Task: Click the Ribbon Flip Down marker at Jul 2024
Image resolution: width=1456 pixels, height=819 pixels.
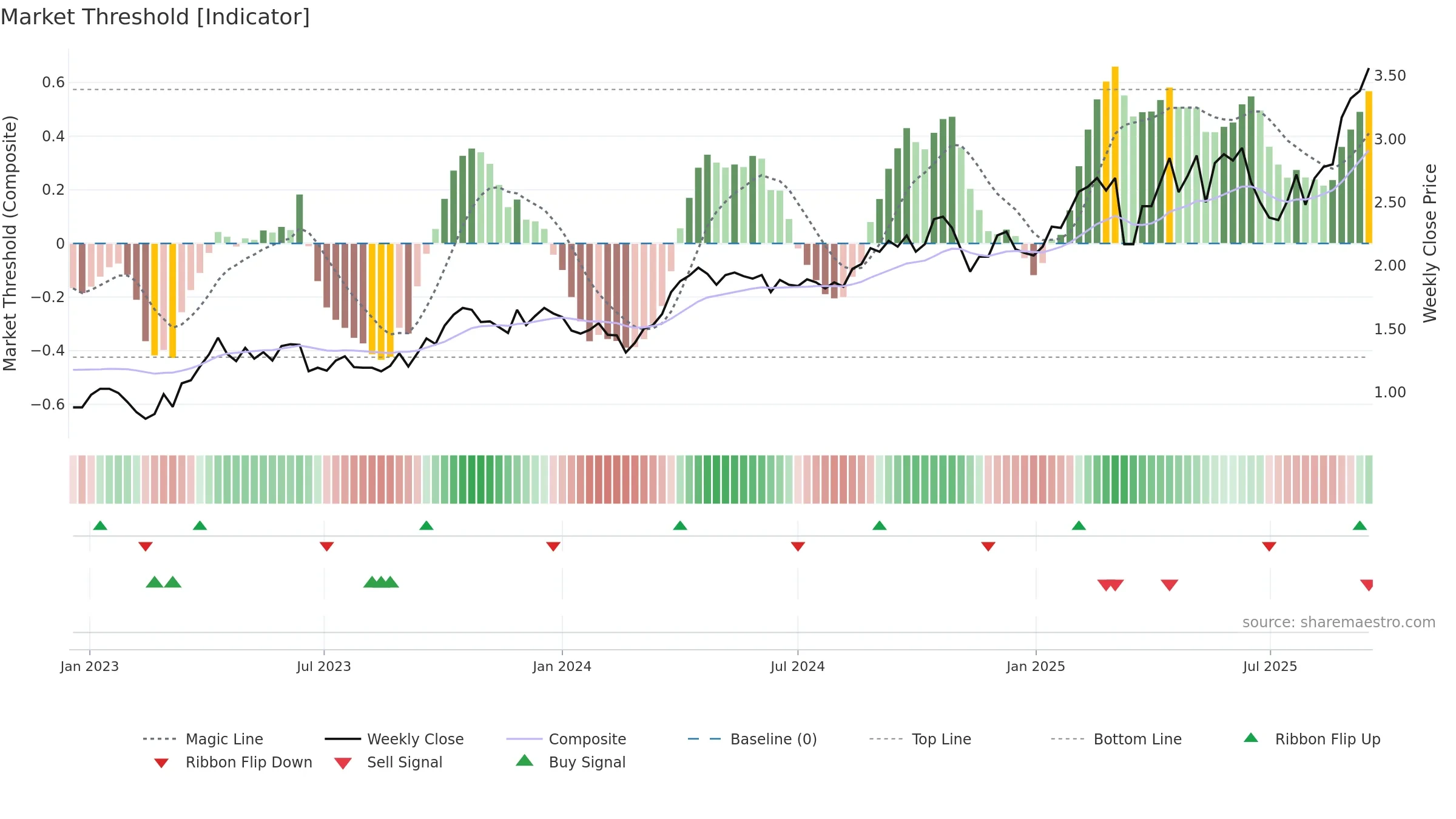Action: (798, 547)
